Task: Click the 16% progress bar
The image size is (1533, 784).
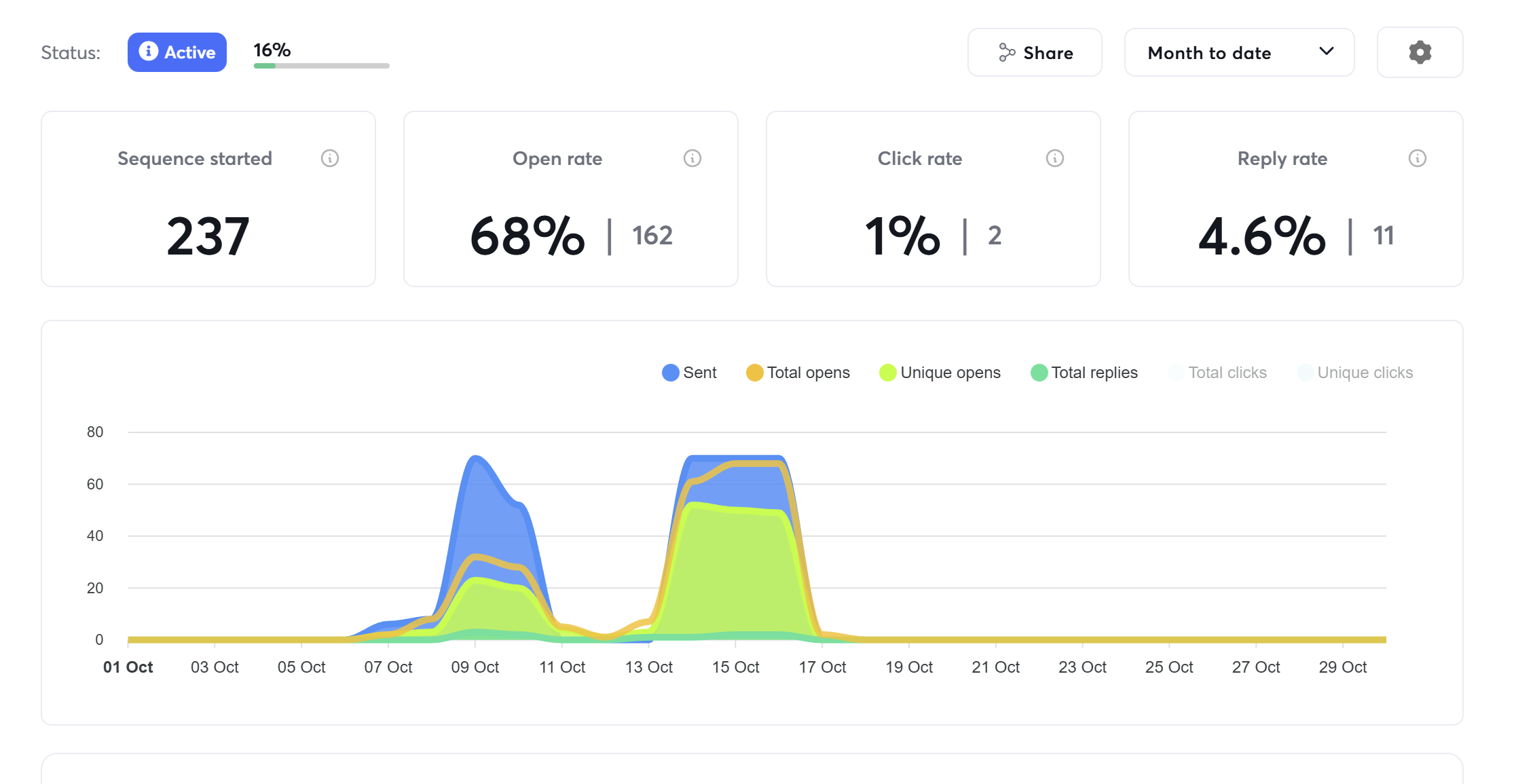Action: point(320,65)
